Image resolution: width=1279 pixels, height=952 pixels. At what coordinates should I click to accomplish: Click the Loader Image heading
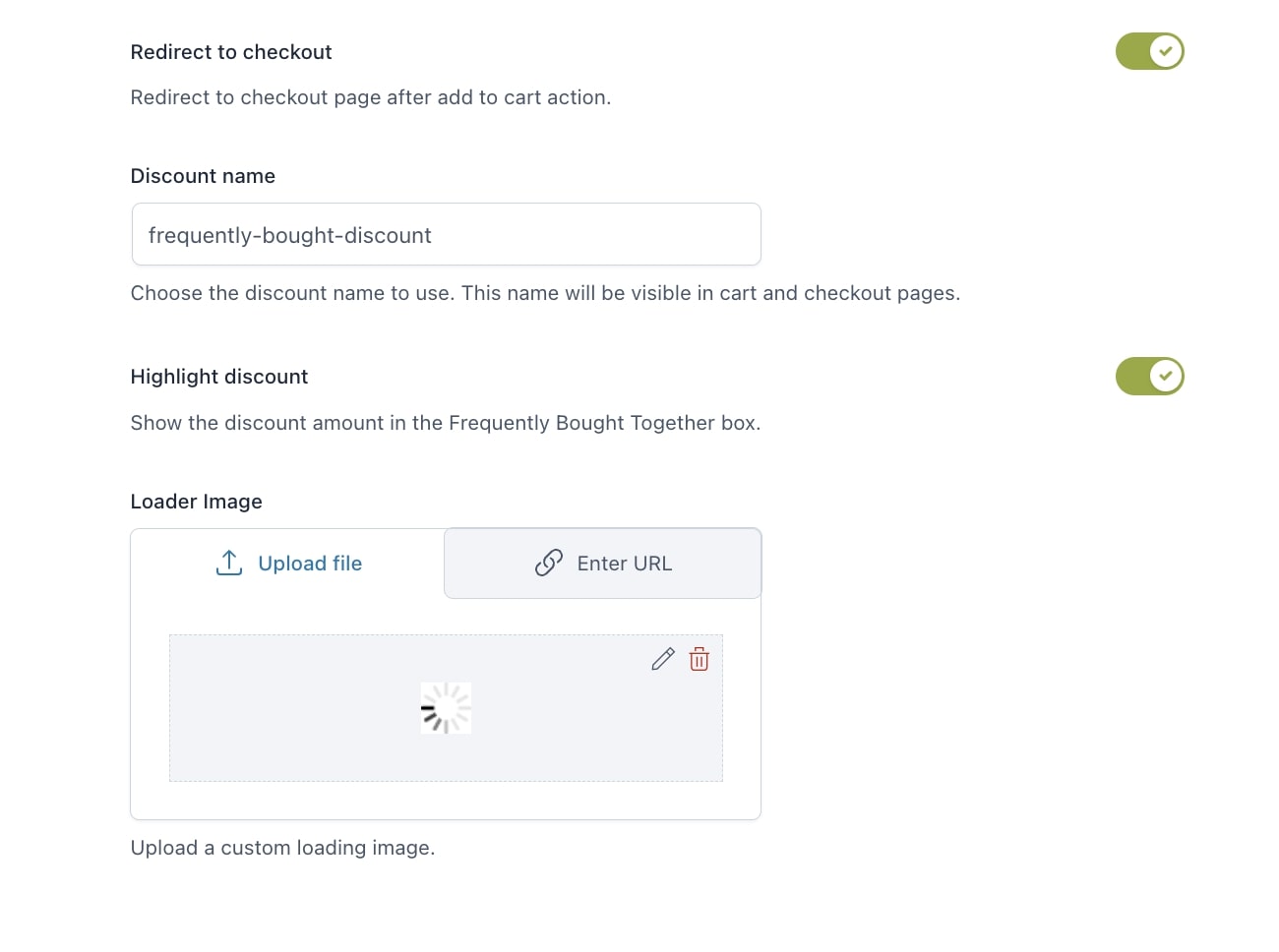tap(197, 502)
